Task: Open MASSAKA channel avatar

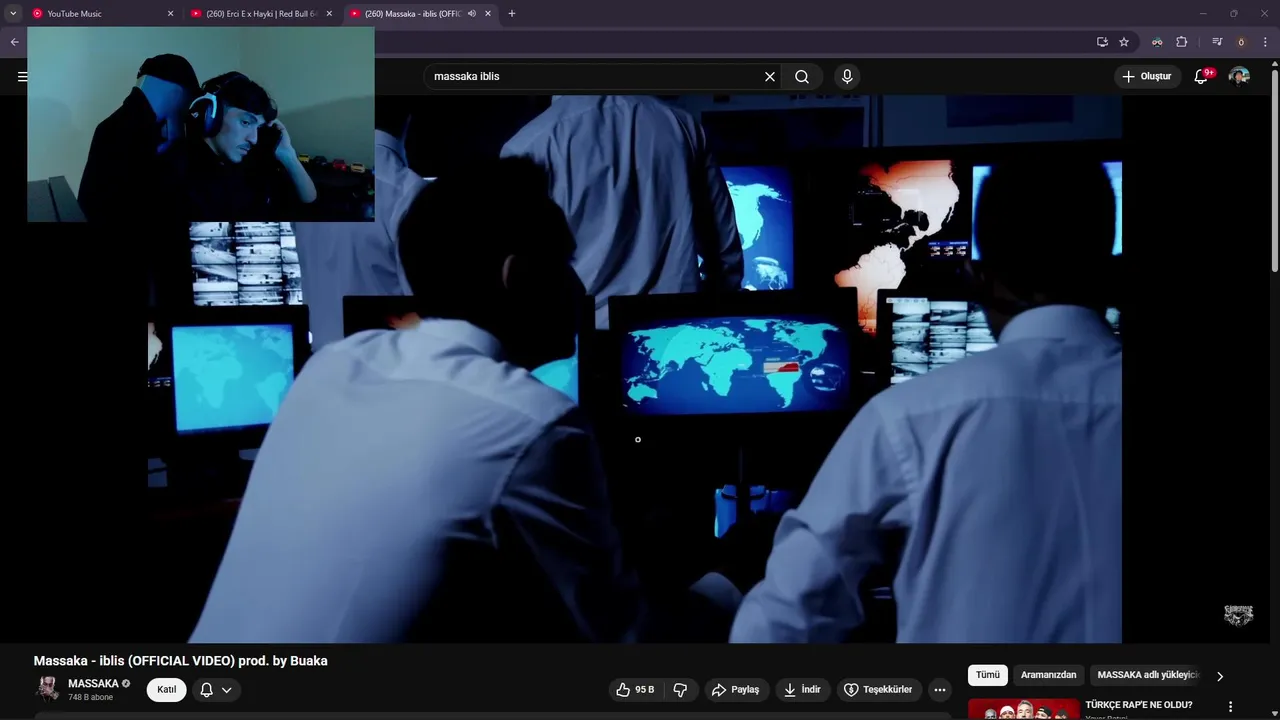Action: point(47,689)
